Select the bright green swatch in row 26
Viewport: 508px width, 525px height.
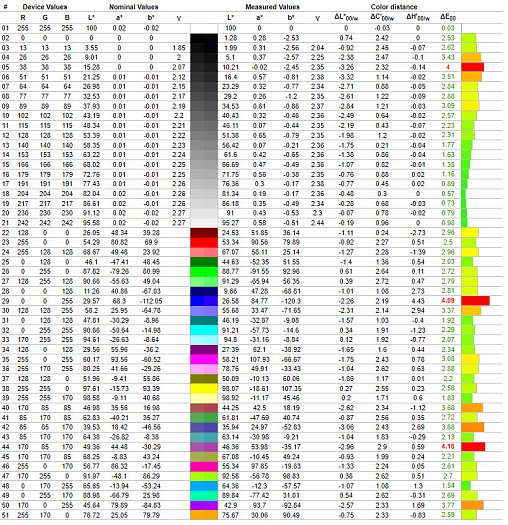pyautogui.click(x=204, y=272)
